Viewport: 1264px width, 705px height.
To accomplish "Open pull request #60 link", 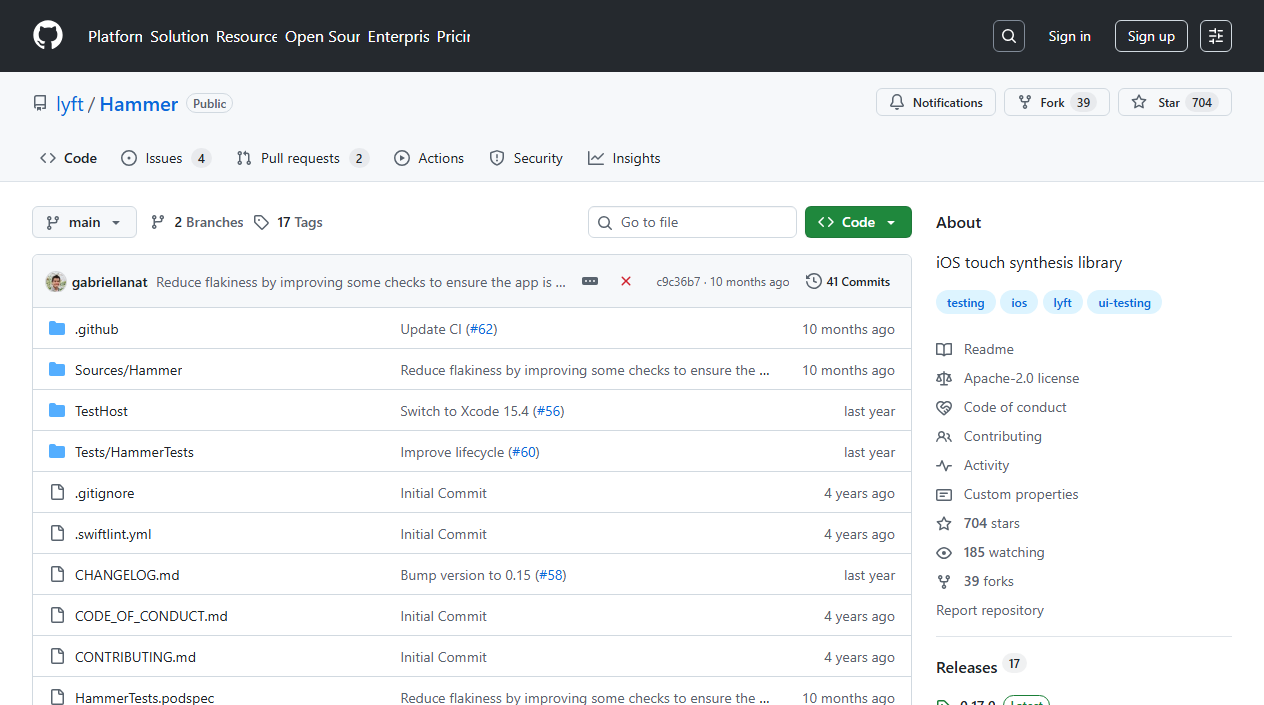I will click(x=525, y=452).
